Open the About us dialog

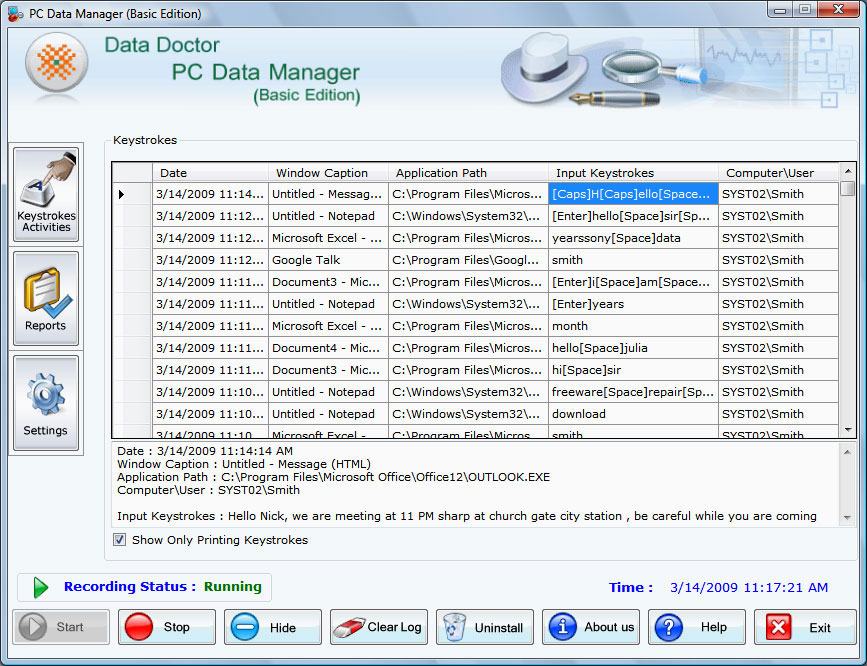(590, 627)
